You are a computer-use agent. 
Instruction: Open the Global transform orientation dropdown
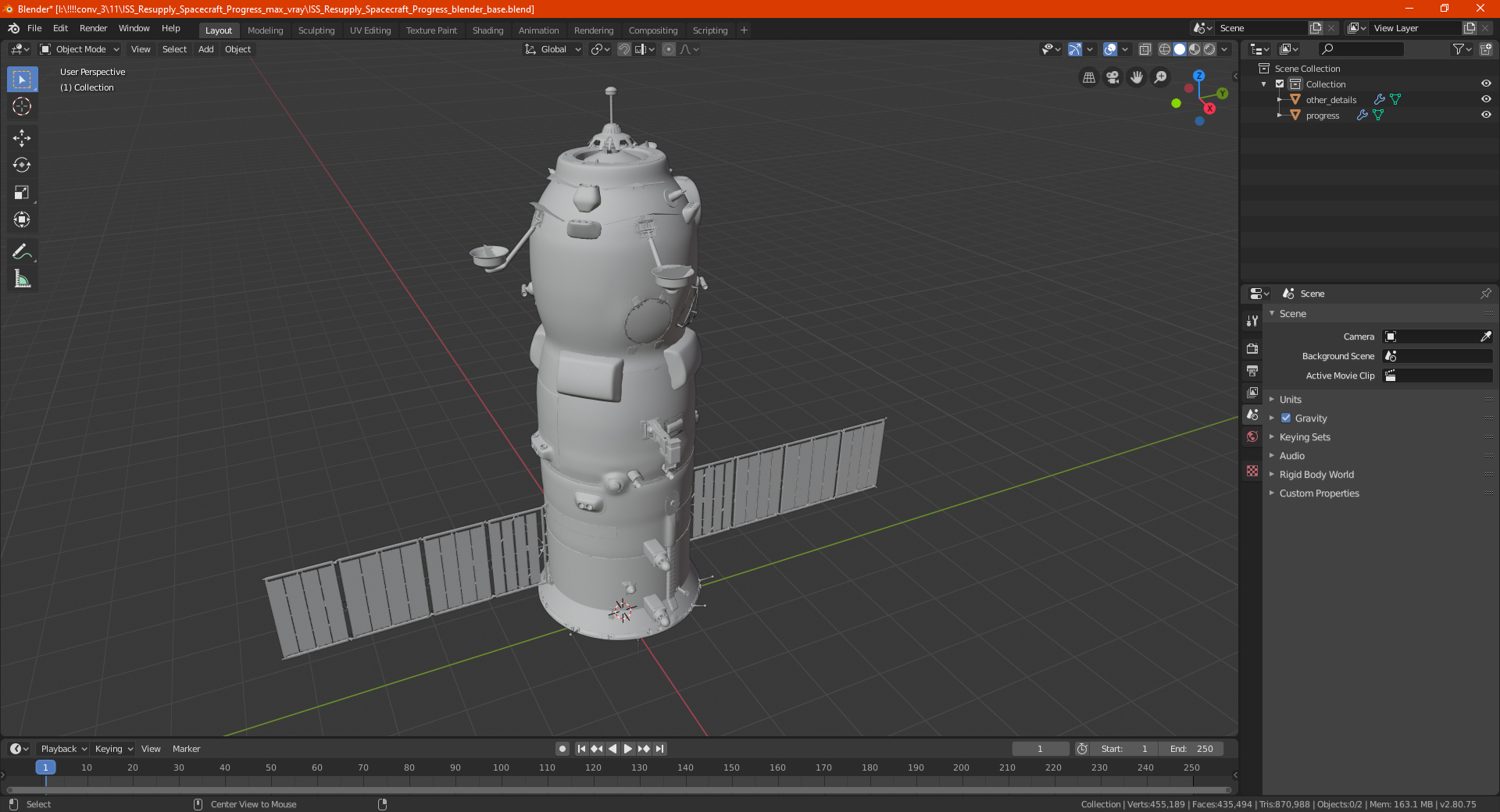pyautogui.click(x=553, y=49)
